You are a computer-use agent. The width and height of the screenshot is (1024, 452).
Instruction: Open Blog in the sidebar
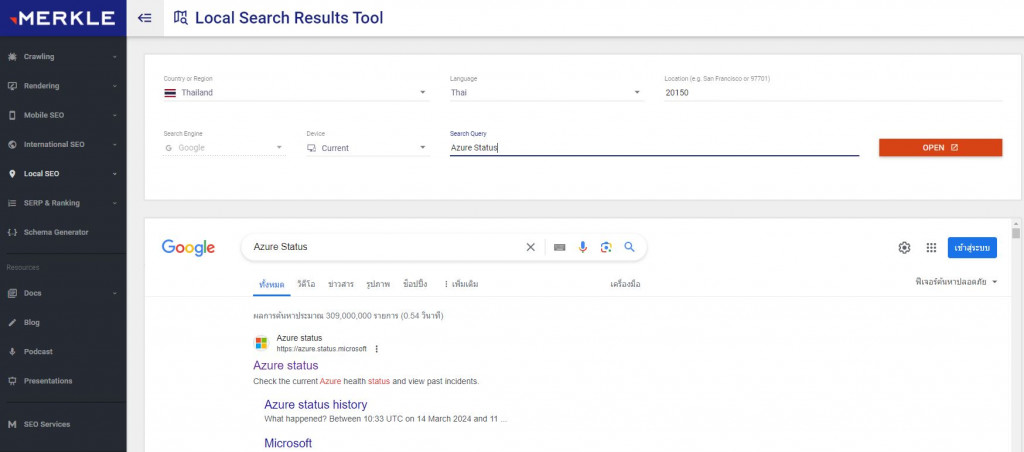coord(31,323)
